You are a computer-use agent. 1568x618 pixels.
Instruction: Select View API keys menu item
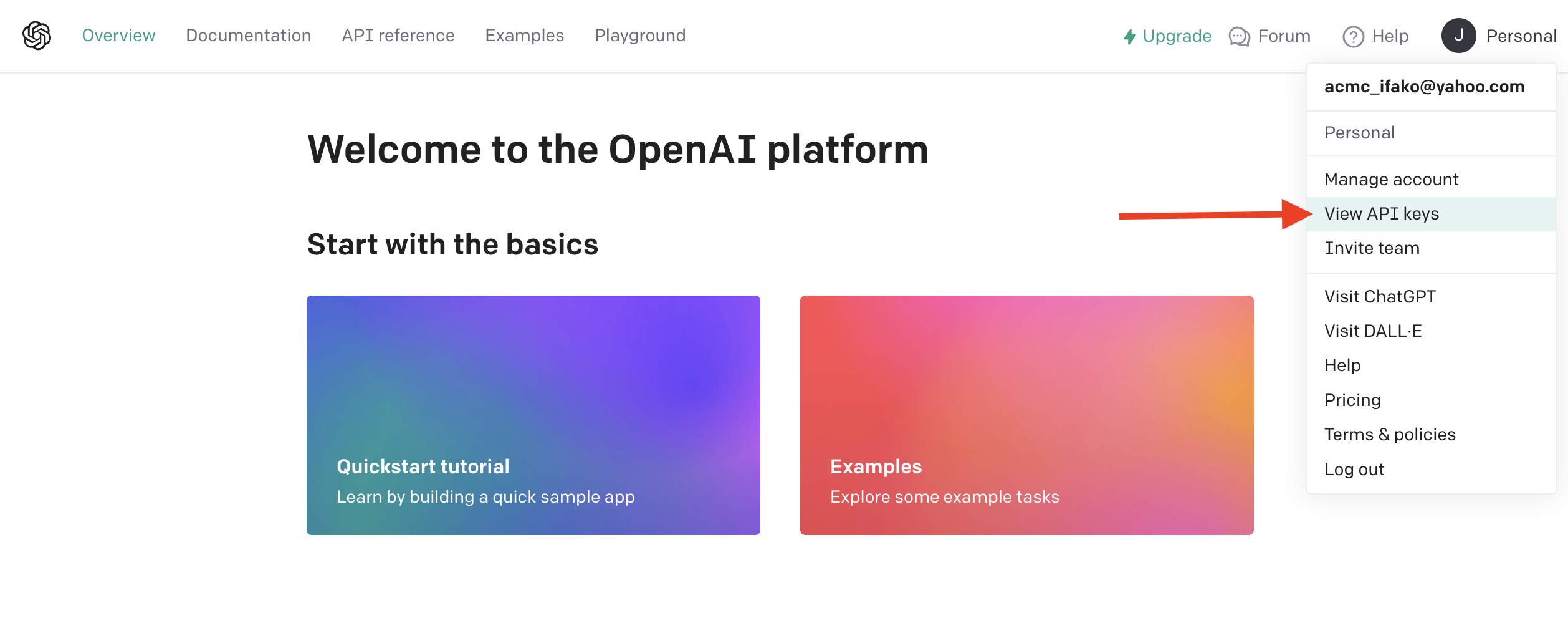coord(1431,214)
